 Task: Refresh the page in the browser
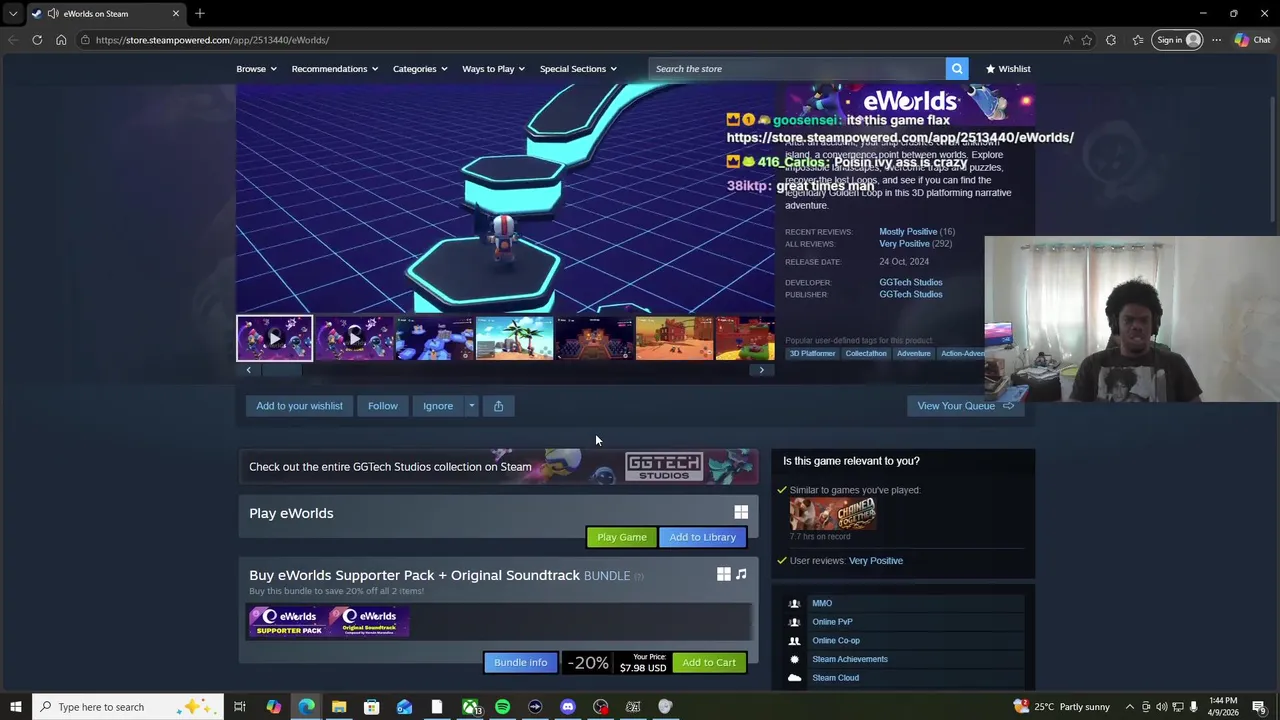(37, 40)
